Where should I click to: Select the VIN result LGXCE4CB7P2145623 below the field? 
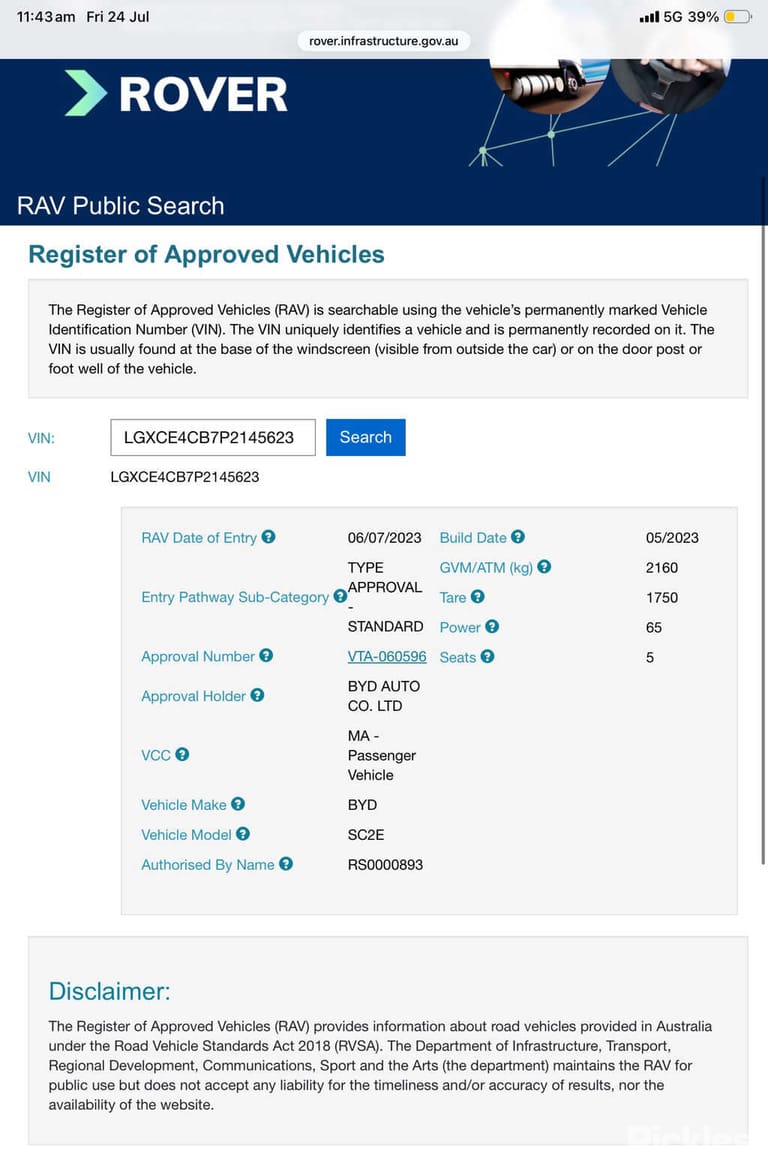(x=185, y=476)
